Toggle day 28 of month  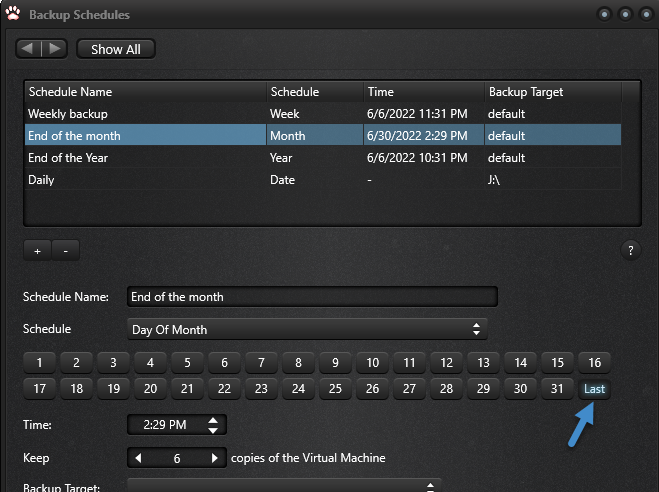coord(446,389)
